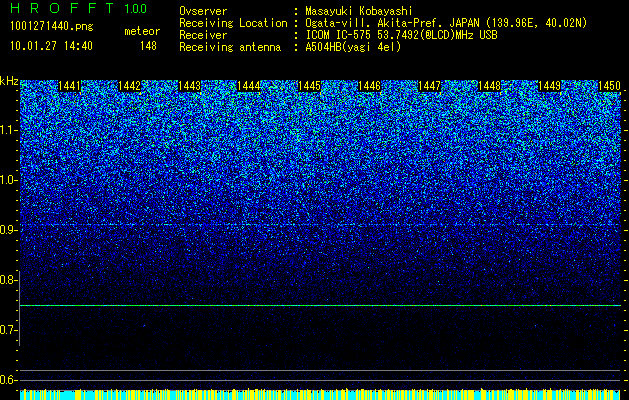Select the filename 1001271440.png
Screen dimensions: 629x400
52,27
